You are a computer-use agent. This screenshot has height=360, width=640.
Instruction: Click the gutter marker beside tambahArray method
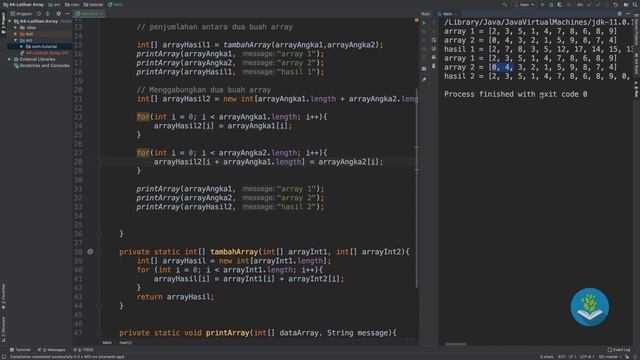[x=90, y=252]
